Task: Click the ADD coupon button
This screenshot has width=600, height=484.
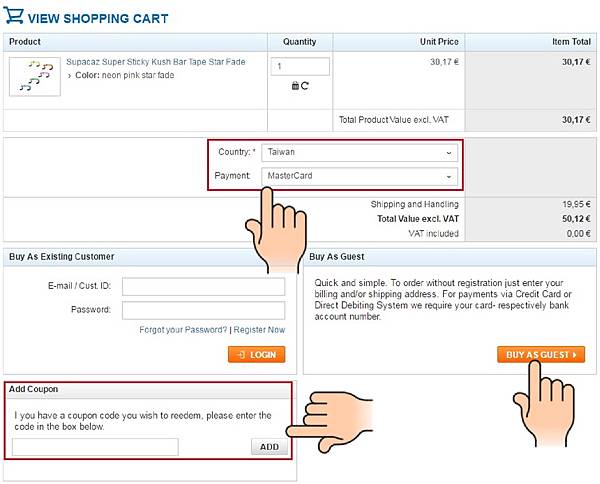Action: [x=269, y=447]
